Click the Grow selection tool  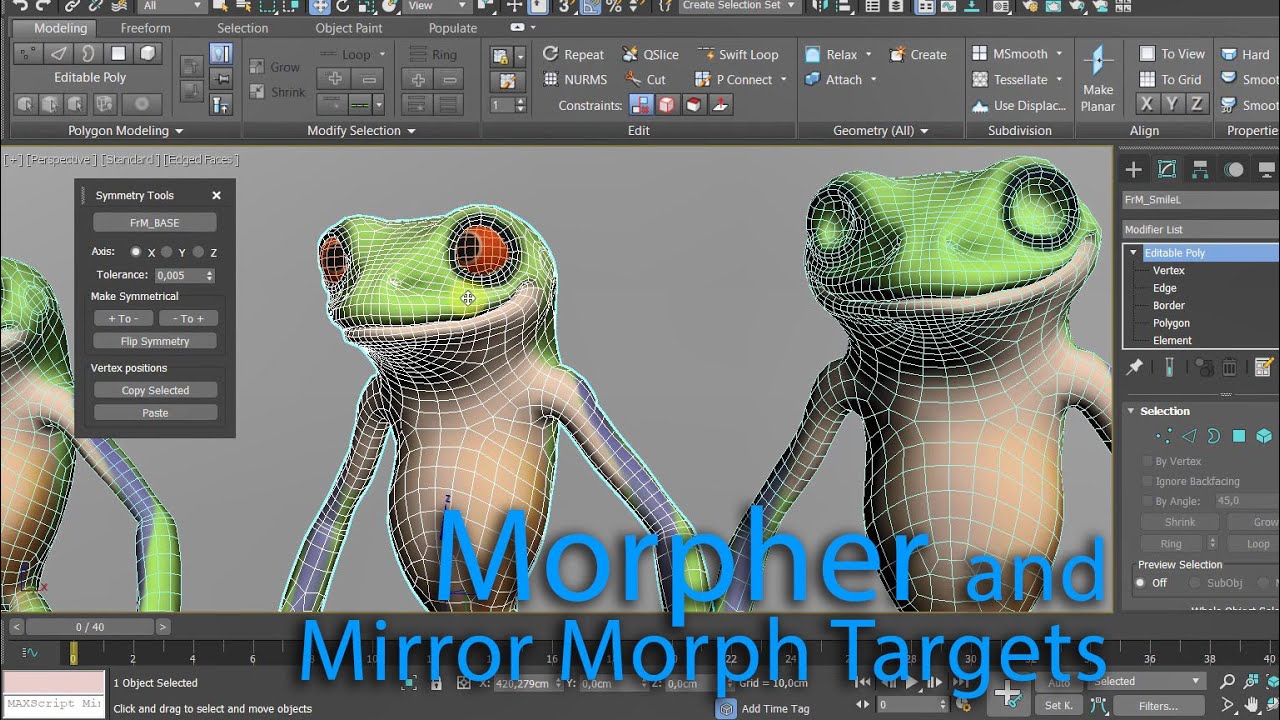[274, 67]
